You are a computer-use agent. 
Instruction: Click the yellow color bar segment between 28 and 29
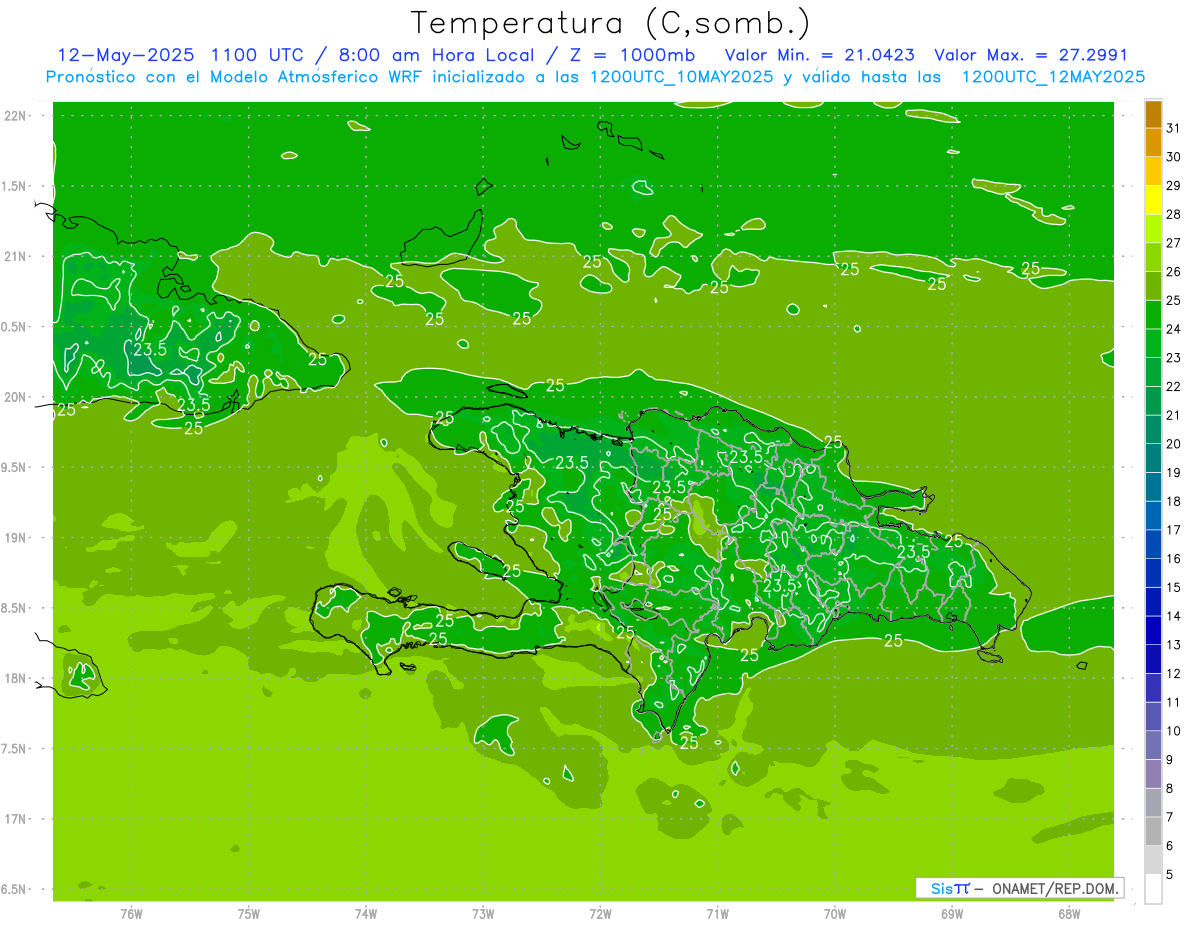click(x=1153, y=199)
